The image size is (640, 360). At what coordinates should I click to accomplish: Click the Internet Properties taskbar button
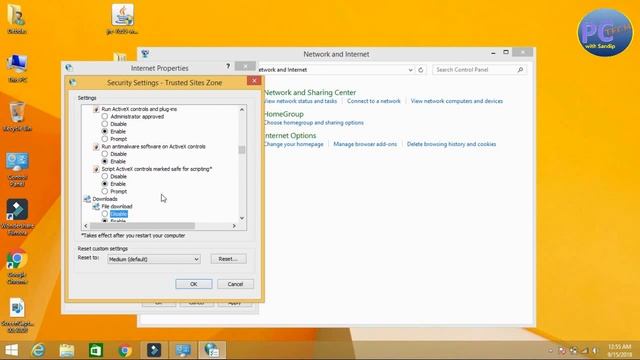(x=212, y=350)
